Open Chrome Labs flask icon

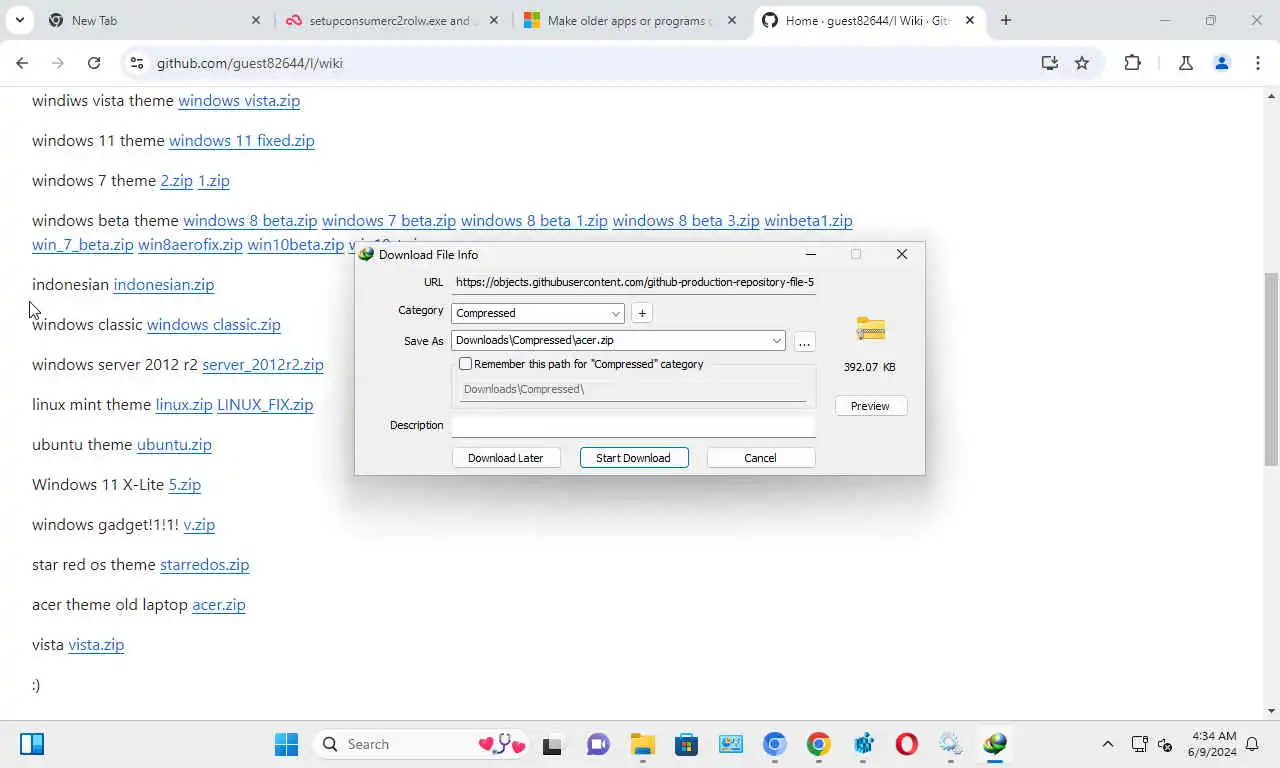coord(1185,63)
